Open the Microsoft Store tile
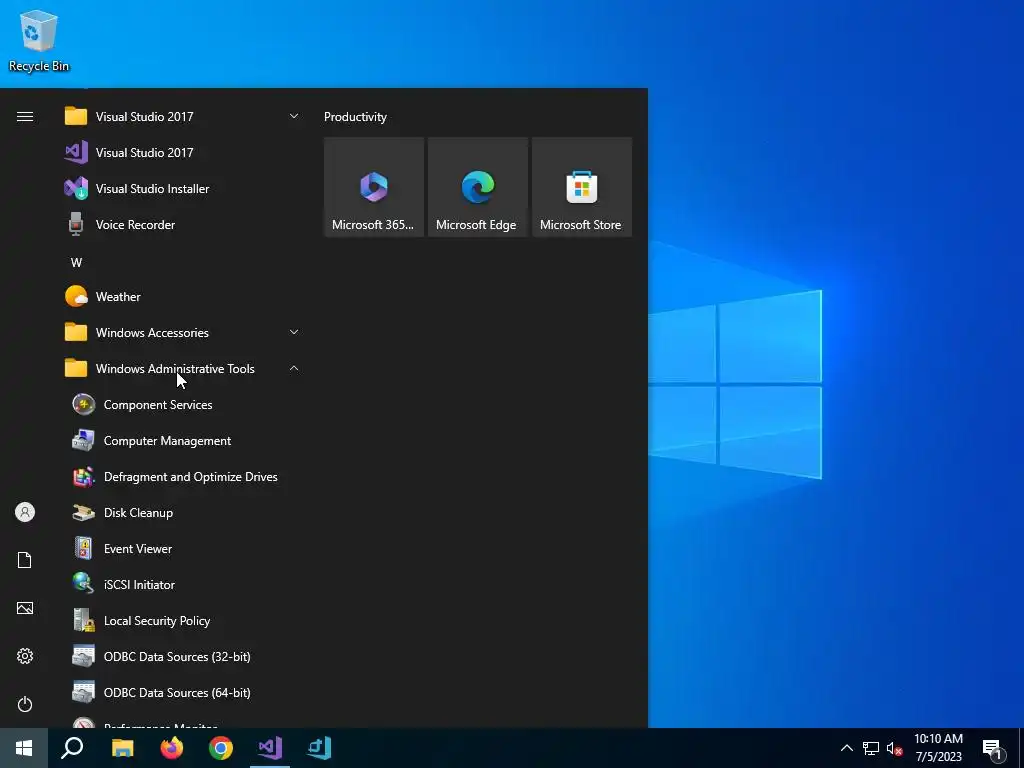1024x768 pixels. coord(581,187)
